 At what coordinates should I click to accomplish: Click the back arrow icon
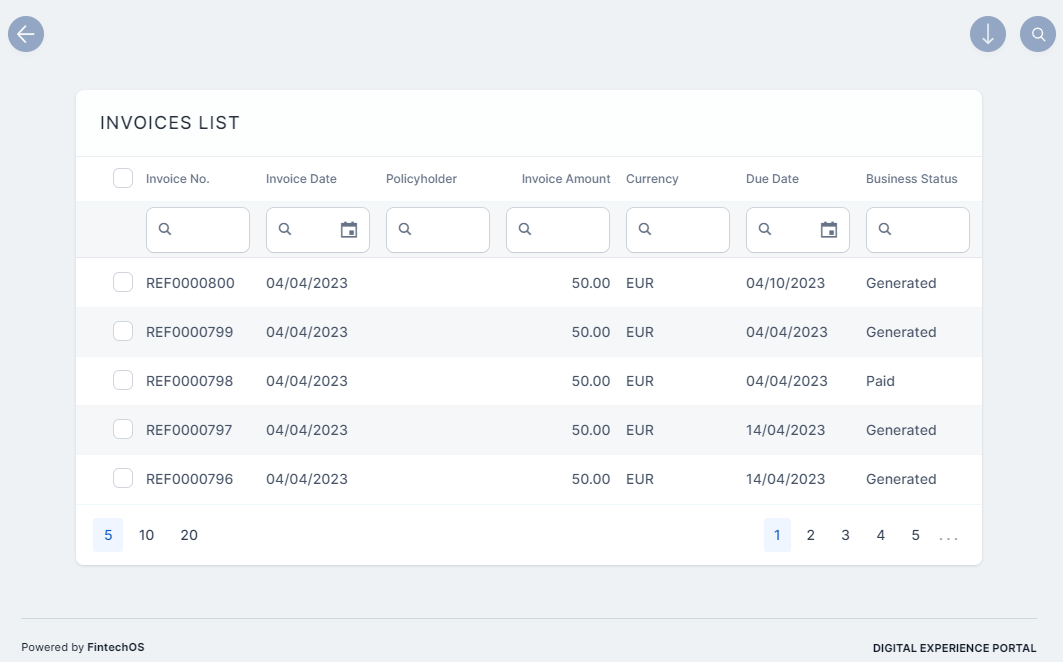coord(26,34)
